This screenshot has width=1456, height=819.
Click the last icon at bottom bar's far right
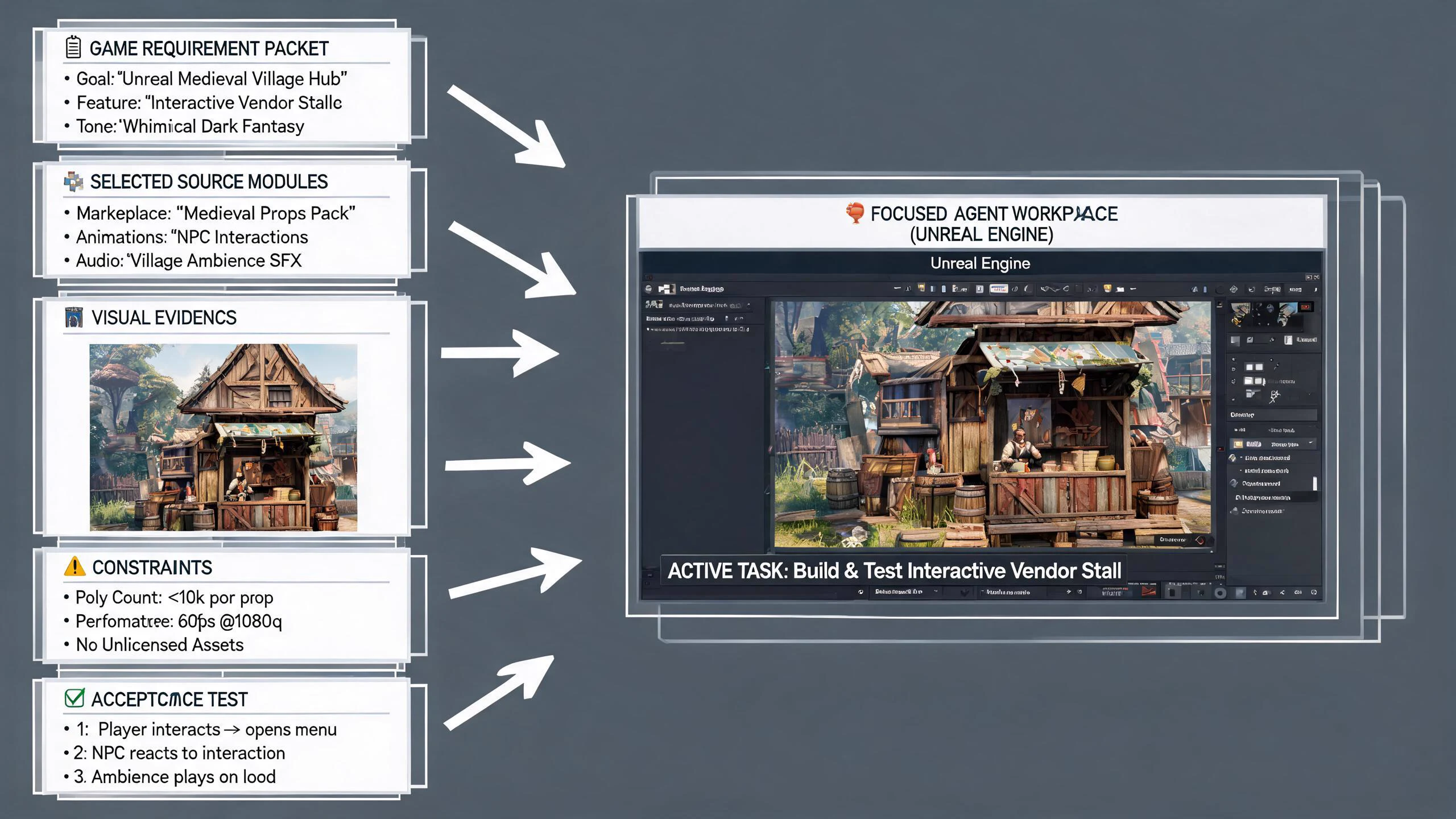pos(1314,592)
